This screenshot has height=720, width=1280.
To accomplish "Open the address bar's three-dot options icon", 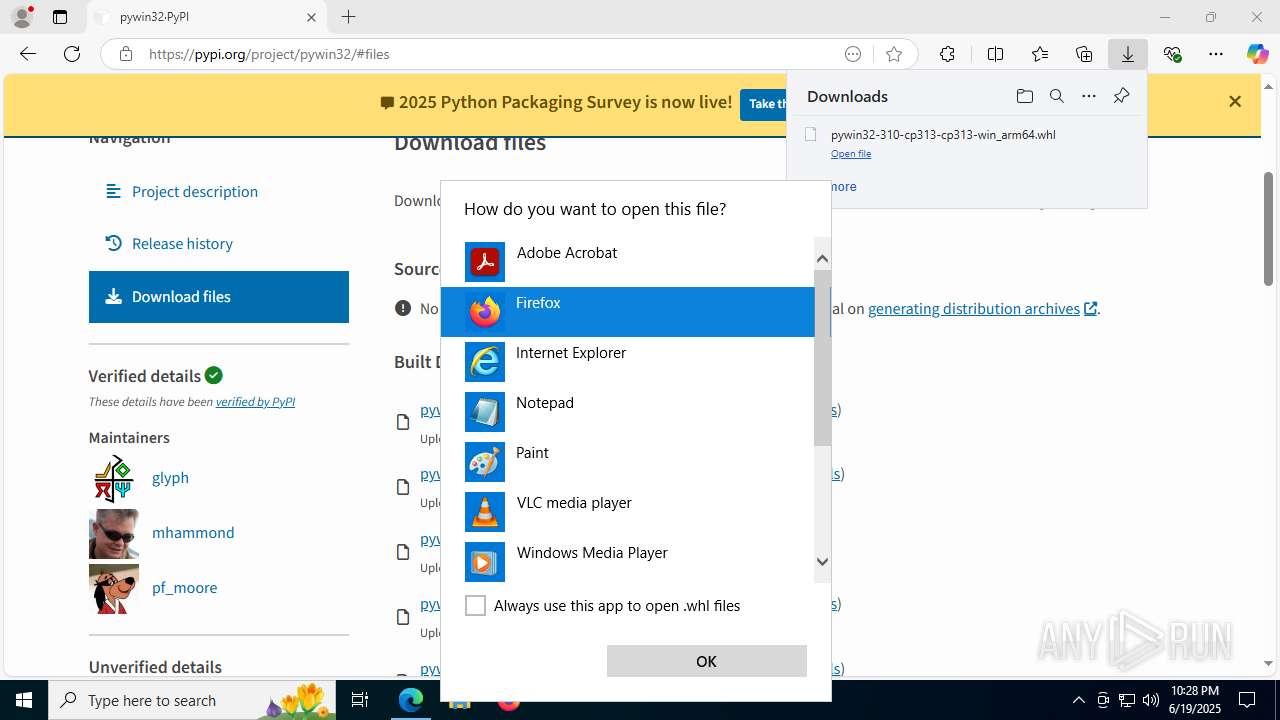I will pos(853,54).
